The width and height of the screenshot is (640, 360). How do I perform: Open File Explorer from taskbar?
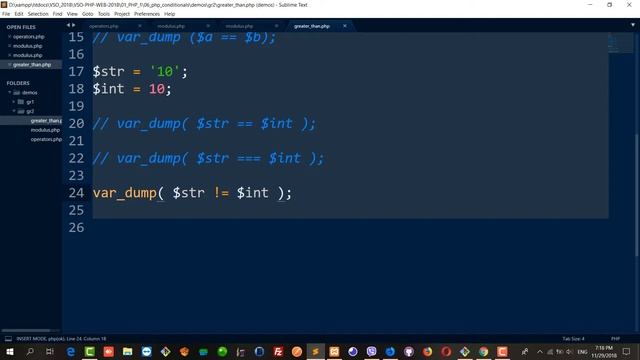click(127, 351)
